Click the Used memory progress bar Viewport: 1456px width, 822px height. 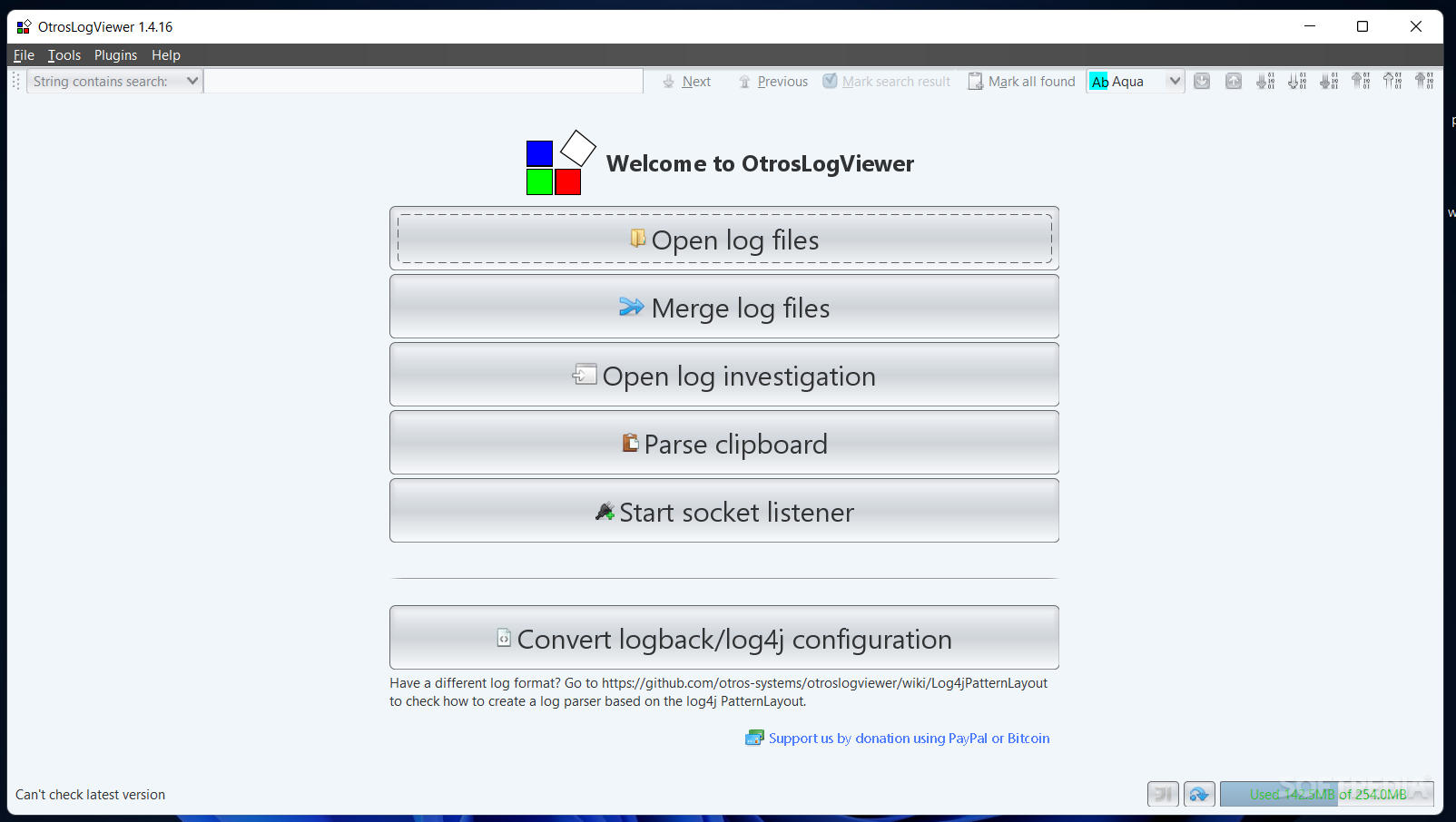click(1327, 795)
